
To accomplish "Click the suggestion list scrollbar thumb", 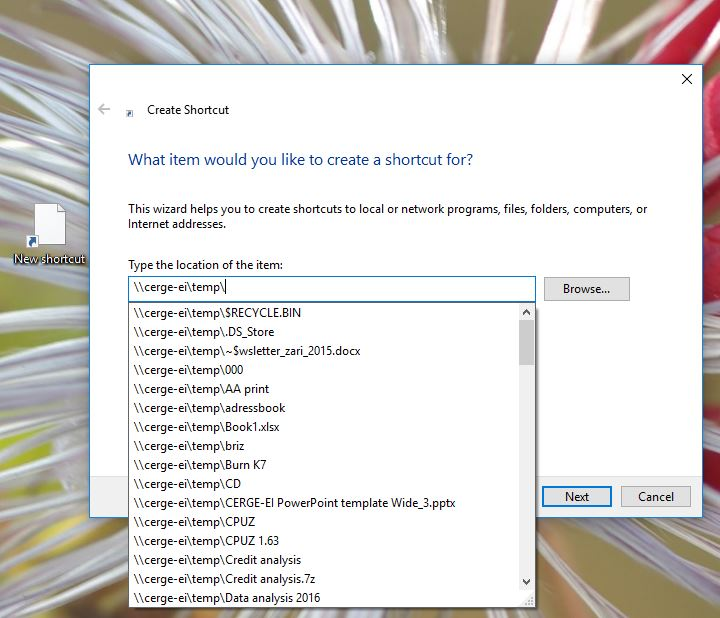I will click(x=526, y=343).
